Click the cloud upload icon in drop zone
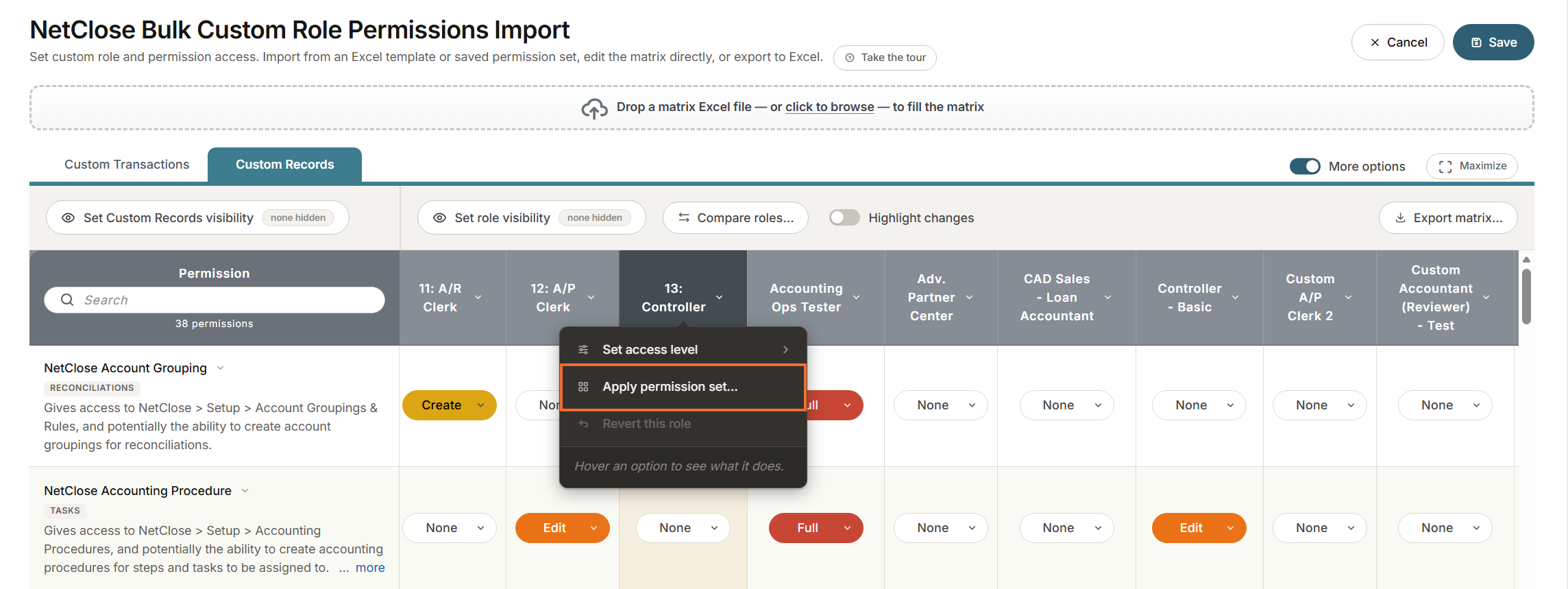The image size is (1568, 589). point(594,108)
